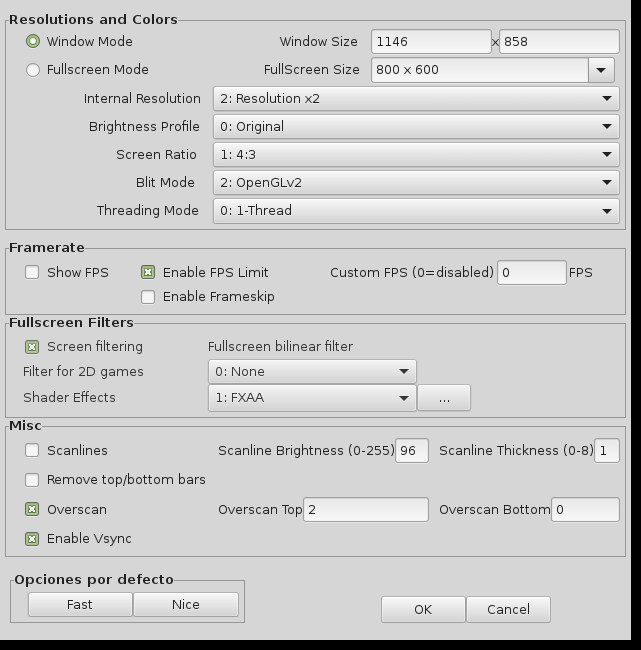Screen dimensions: 641x650
Task: Apply the Nice default options
Action: pos(186,604)
